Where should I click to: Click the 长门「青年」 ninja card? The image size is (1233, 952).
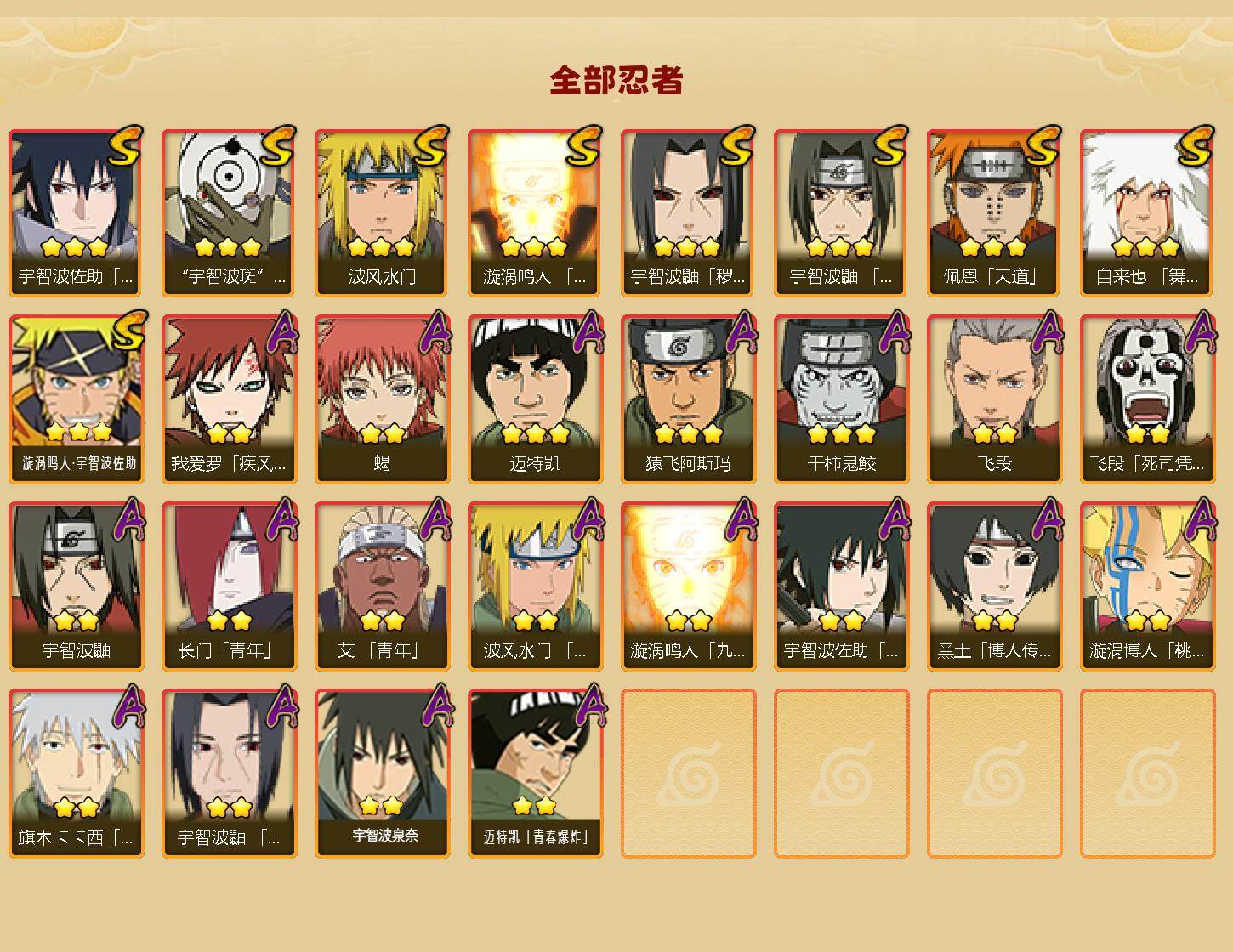229,586
